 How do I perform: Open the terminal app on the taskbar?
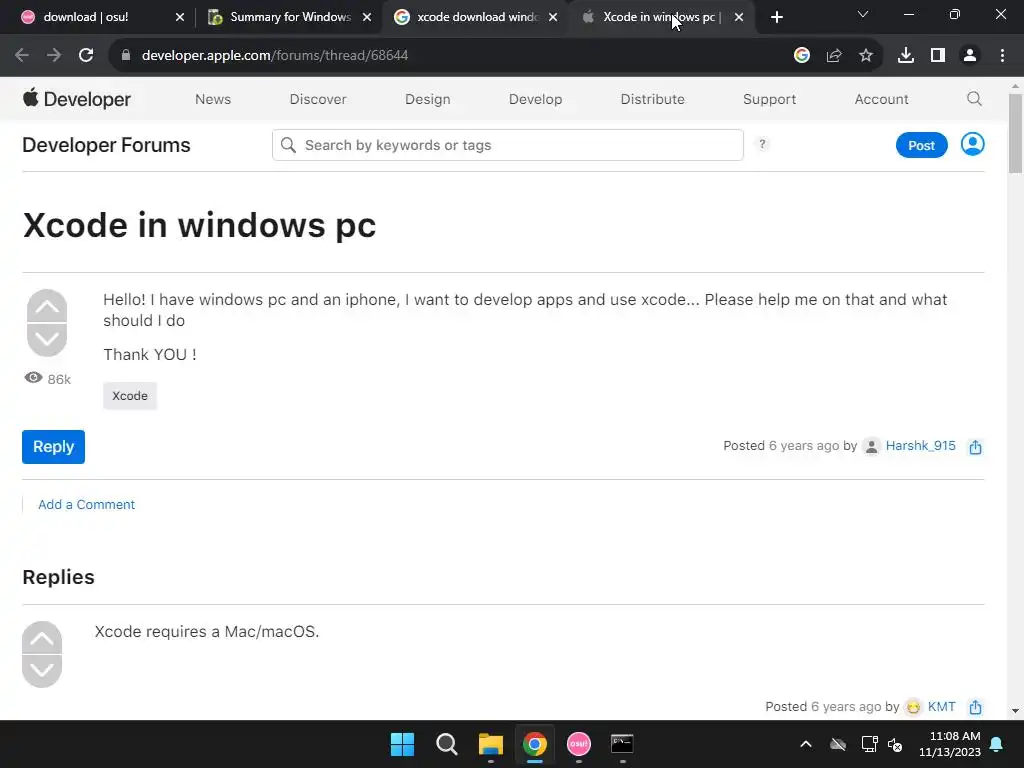click(x=622, y=744)
